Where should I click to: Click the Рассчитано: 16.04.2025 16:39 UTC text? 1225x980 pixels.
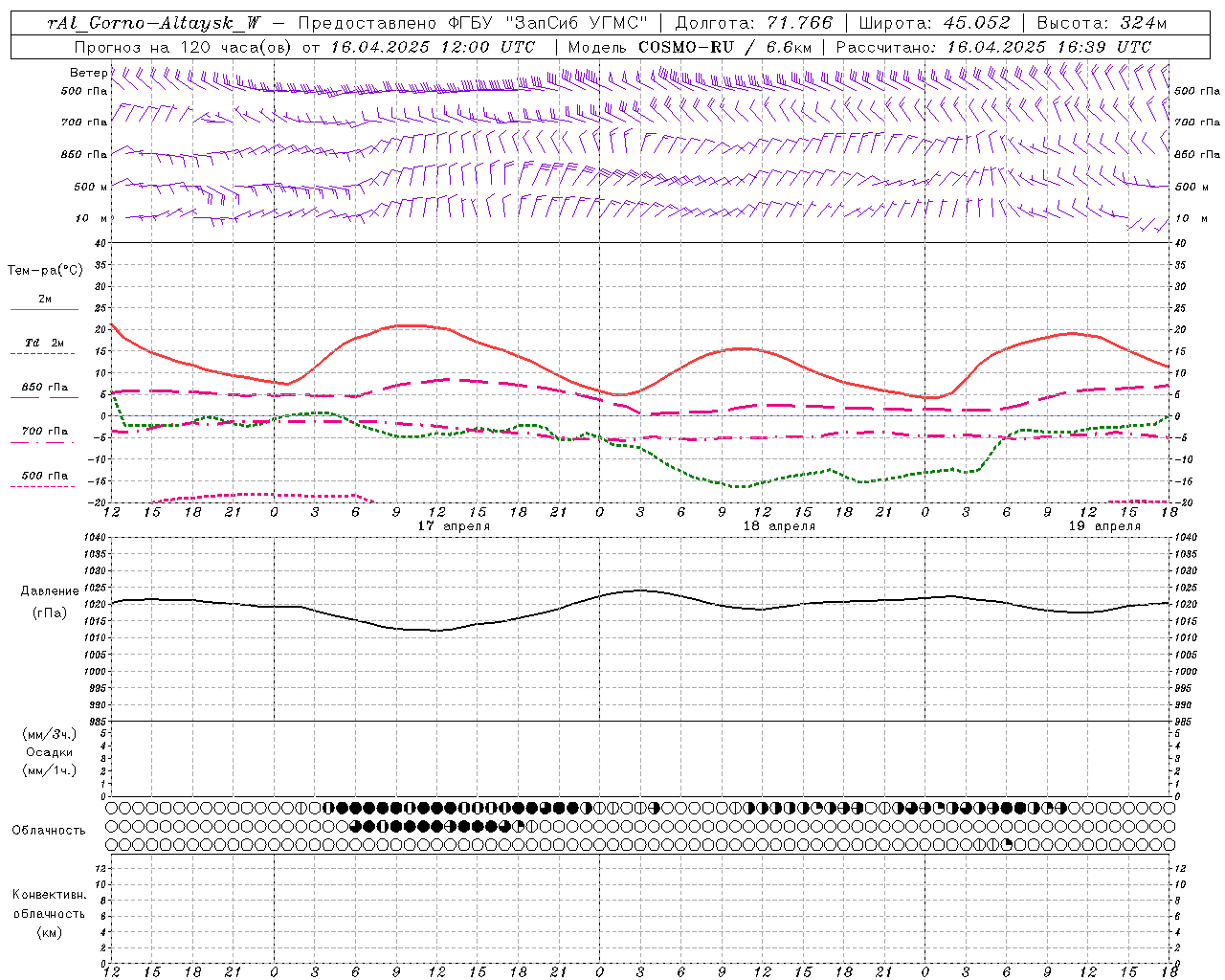click(x=993, y=47)
